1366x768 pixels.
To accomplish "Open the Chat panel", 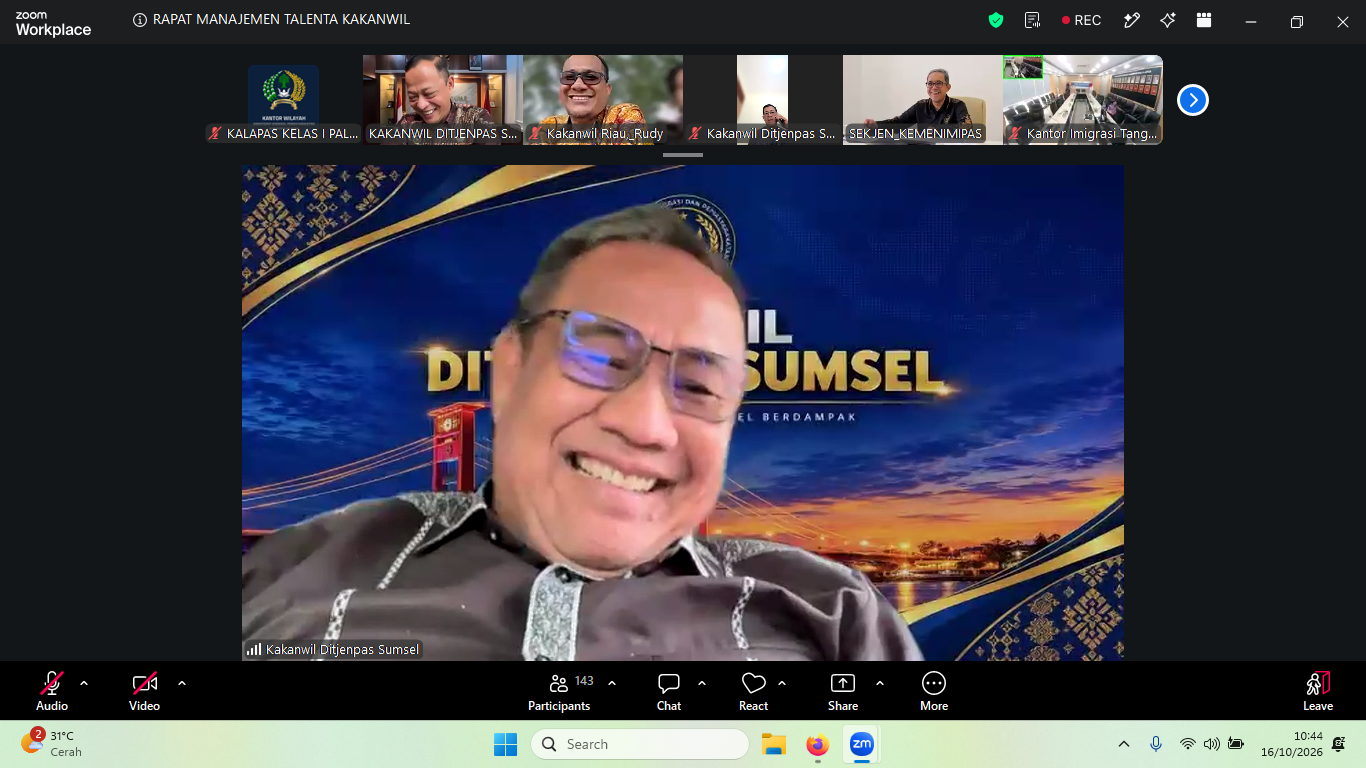I will pos(669,691).
